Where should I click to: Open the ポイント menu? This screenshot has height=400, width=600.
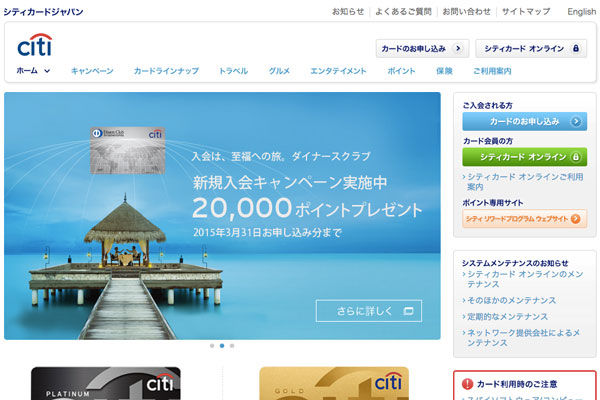tap(401, 71)
